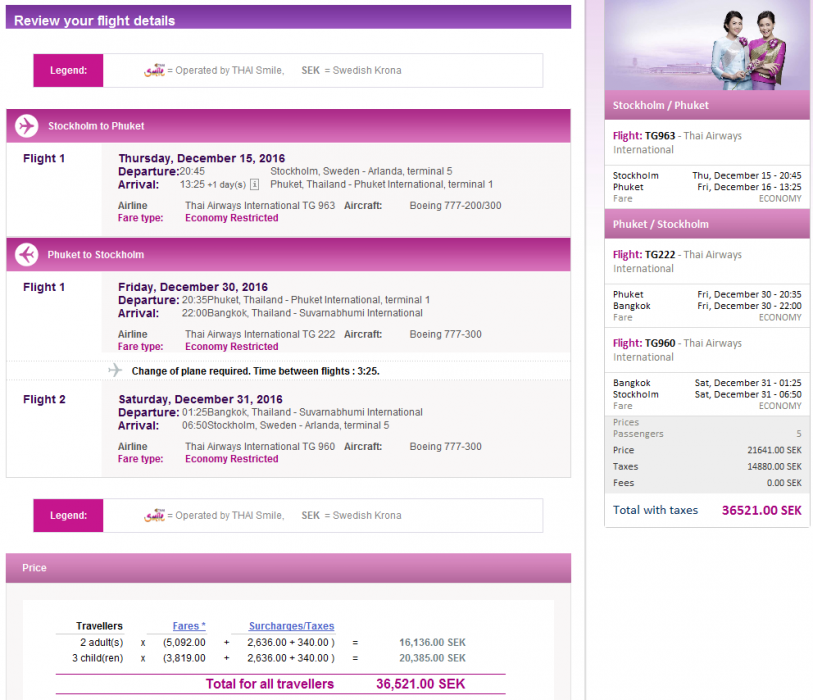This screenshot has height=700, width=813.
Task: Click the THAI Smile logo in the Legend above Price
Action: click(x=155, y=515)
